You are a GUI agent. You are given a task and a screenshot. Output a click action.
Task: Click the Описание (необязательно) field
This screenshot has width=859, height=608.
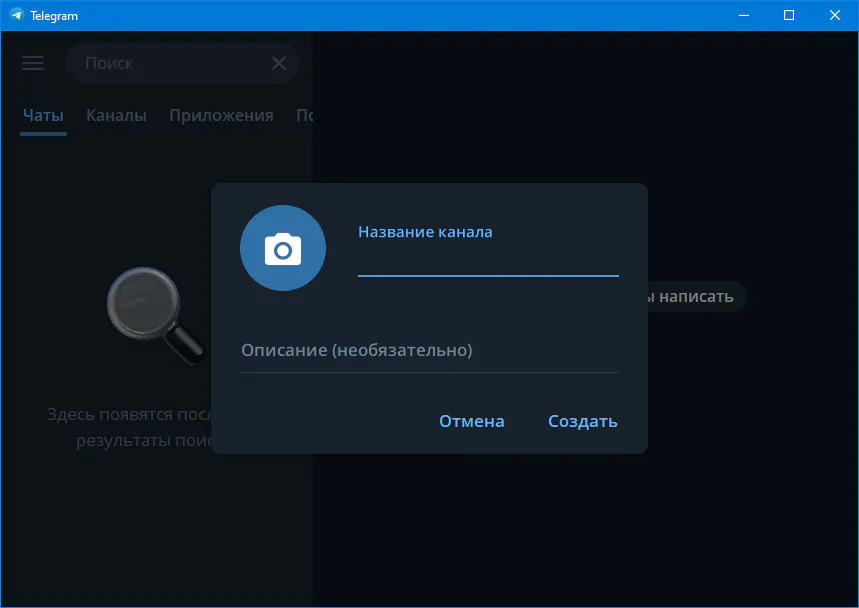429,351
